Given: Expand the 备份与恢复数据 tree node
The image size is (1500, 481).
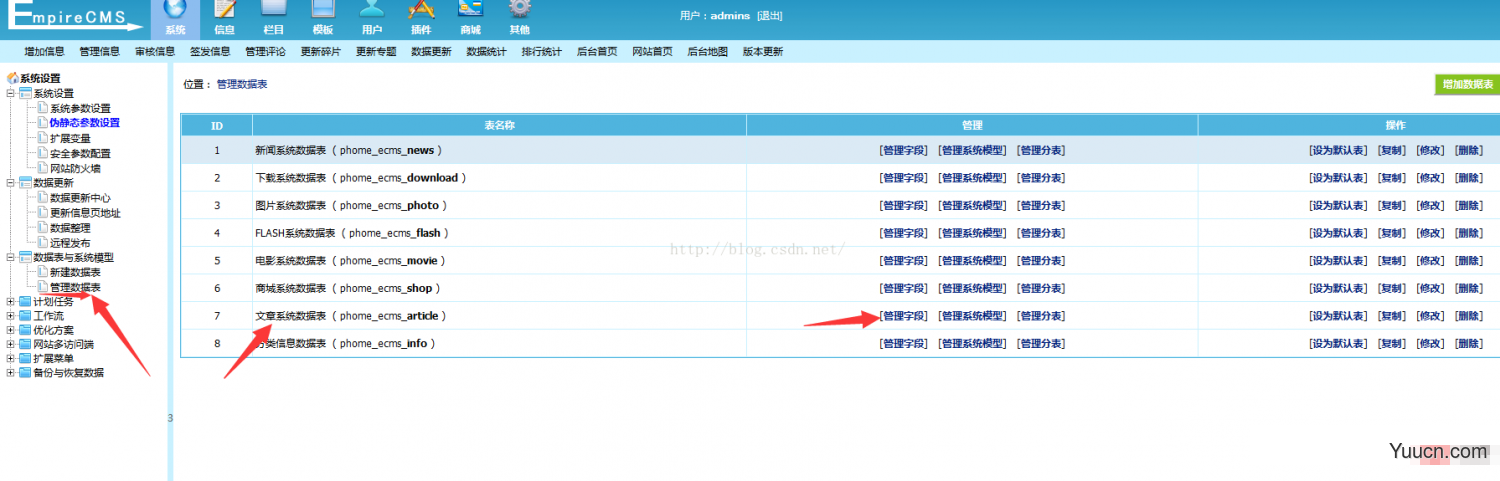Looking at the screenshot, I should click(11, 373).
